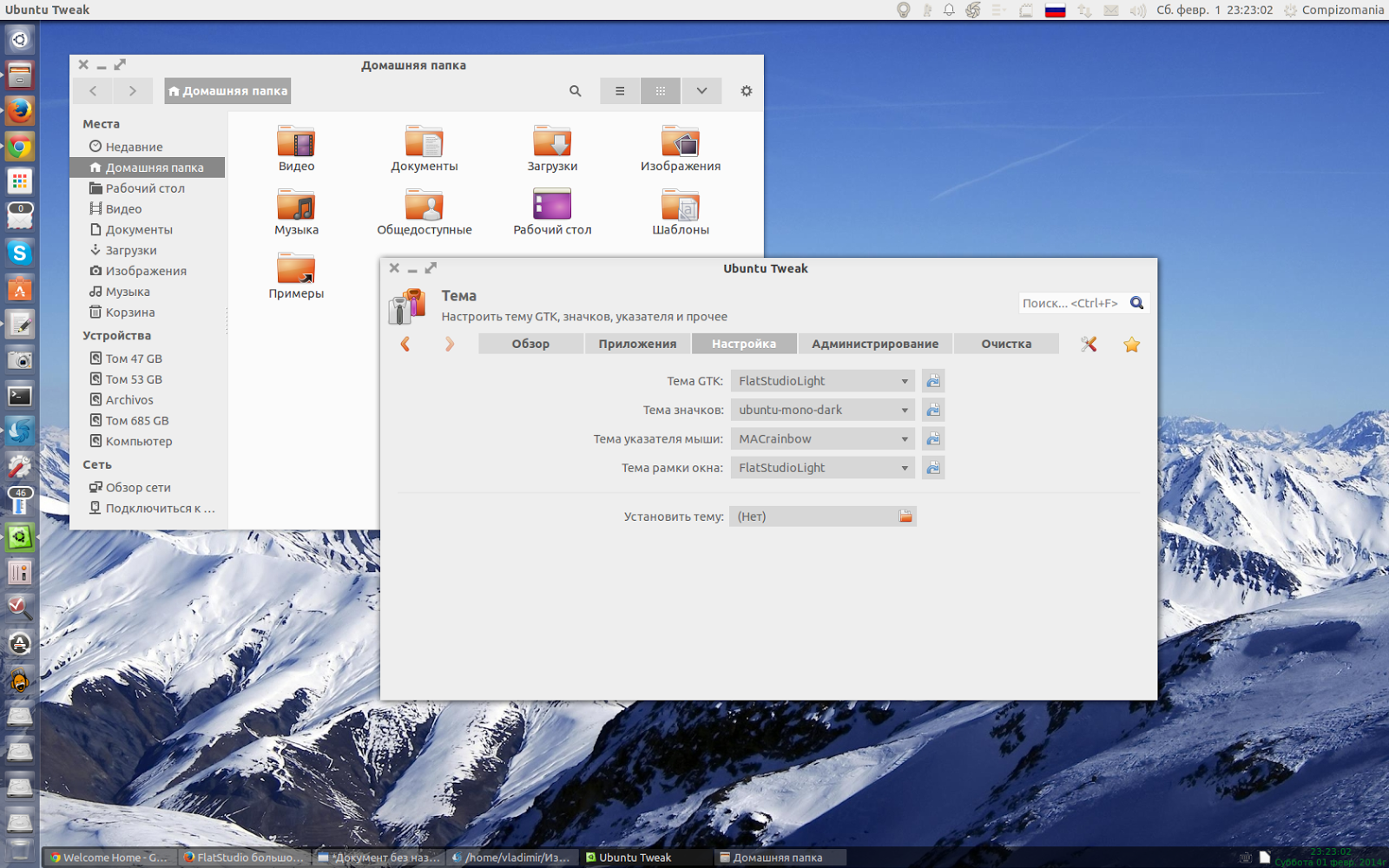Switch to Welcome Home taskbar window

click(x=109, y=858)
